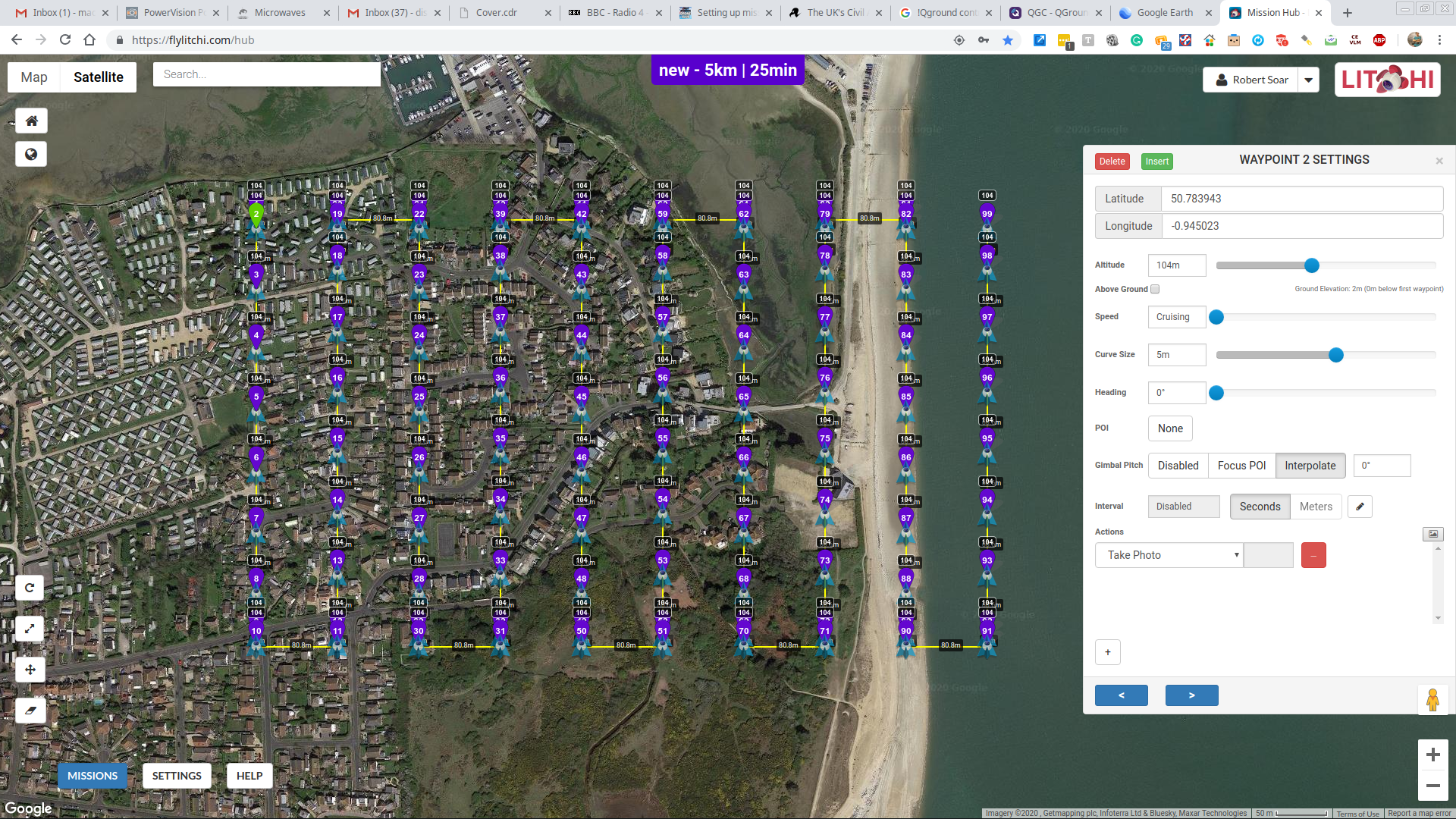Click the rotate mission icon

[x=30, y=588]
